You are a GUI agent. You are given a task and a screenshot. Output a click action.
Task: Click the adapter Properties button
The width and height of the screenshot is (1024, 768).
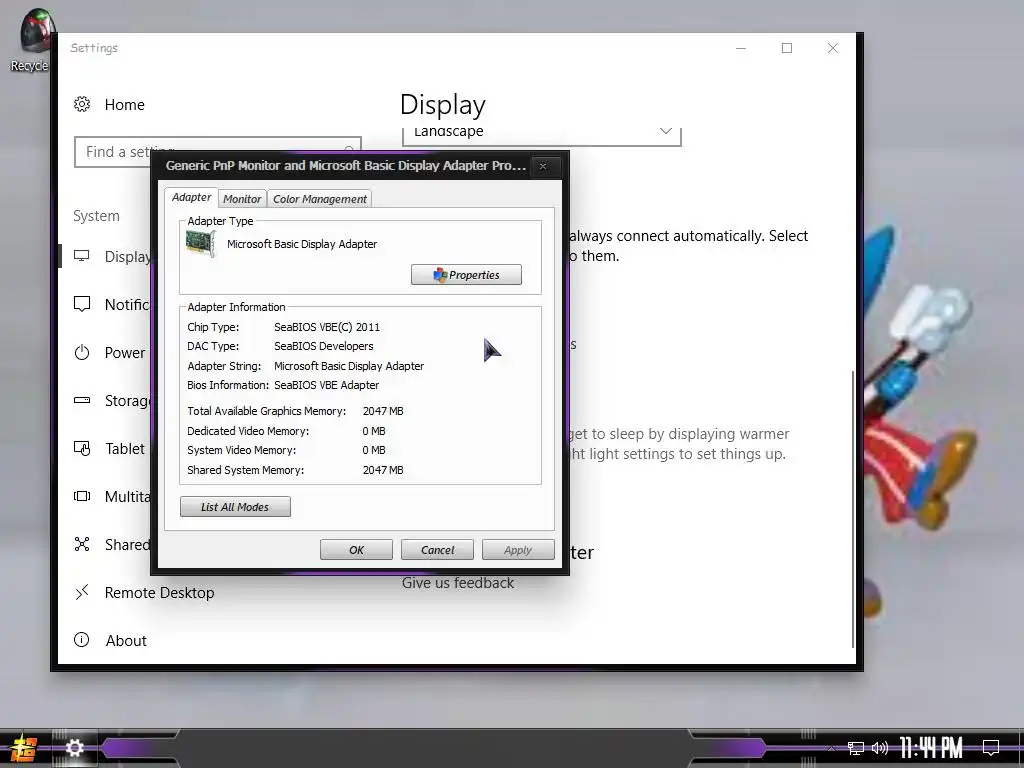466,275
